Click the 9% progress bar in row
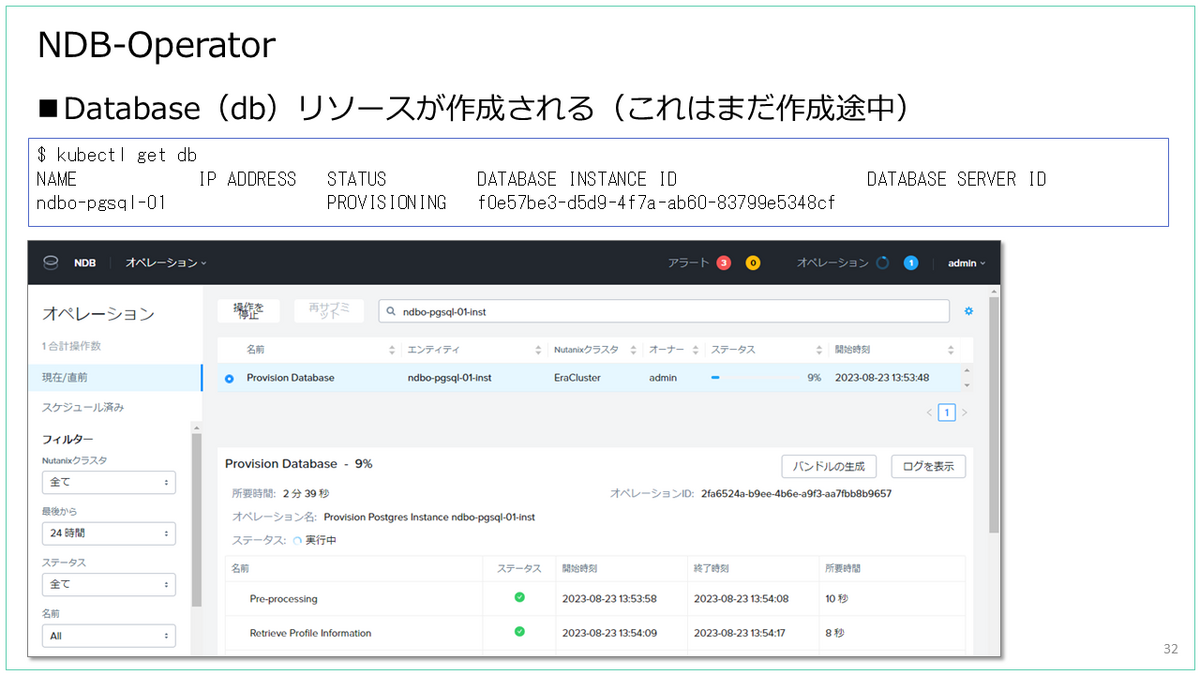 [754, 378]
